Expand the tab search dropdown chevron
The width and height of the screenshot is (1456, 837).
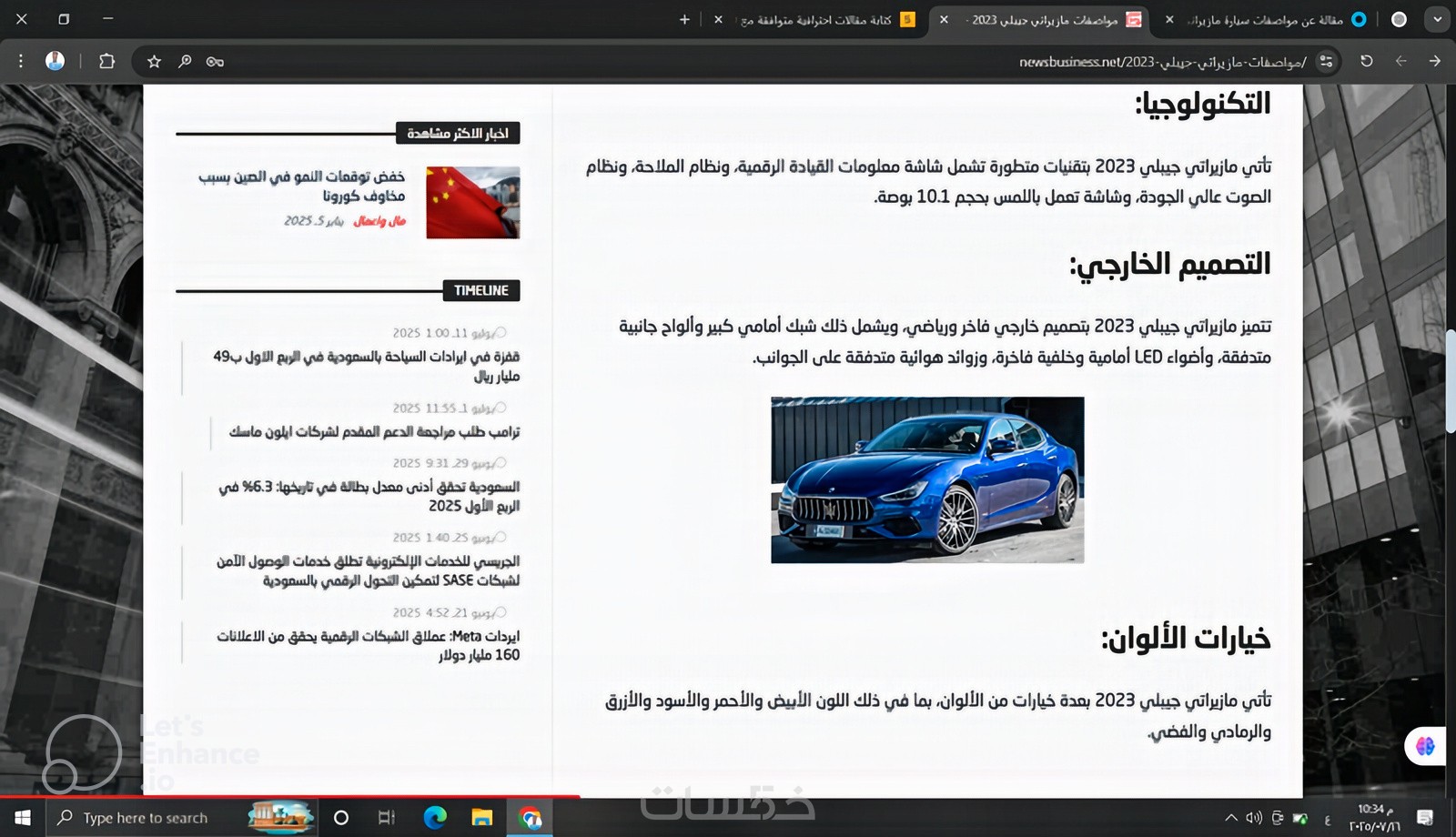(x=1437, y=19)
